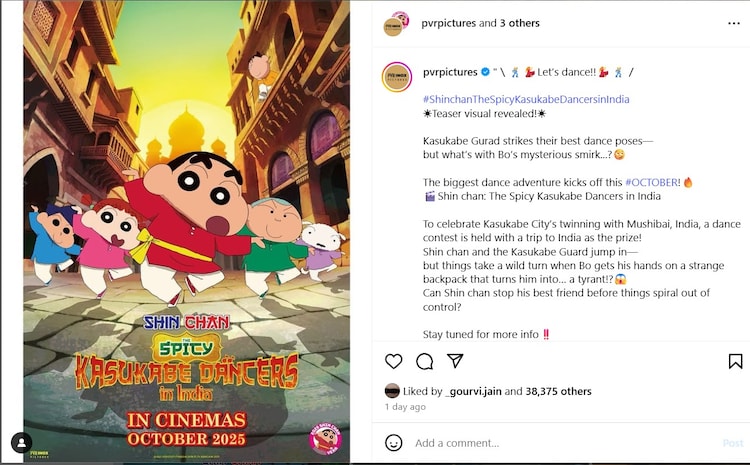The height and width of the screenshot is (465, 750).
Task: Open comments via speech bubble icon
Action: point(424,361)
